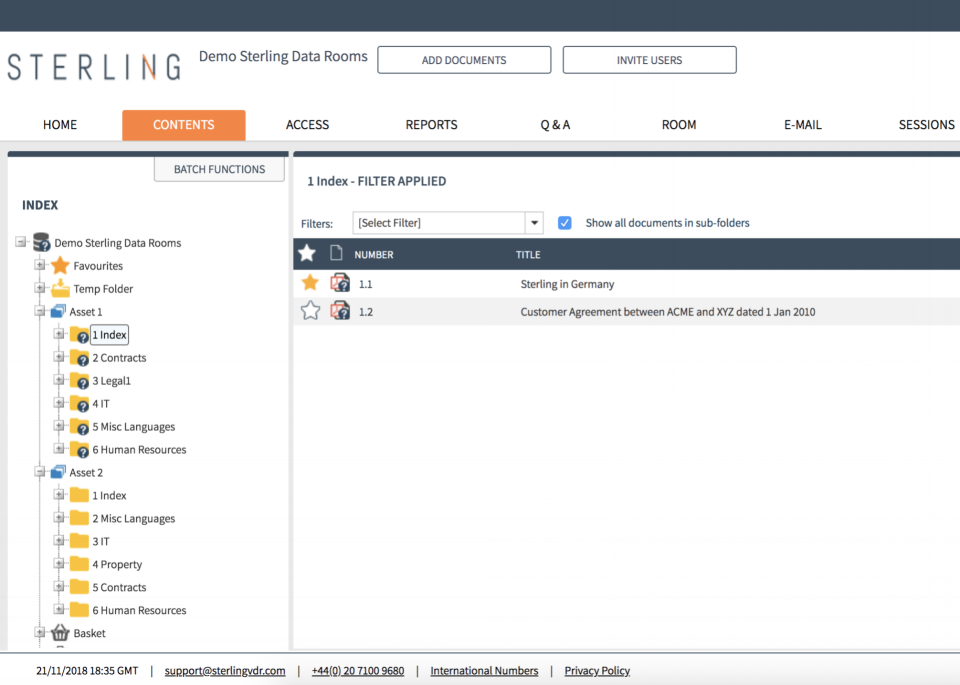This screenshot has height=685, width=960.
Task: Click the data room database root icon
Action: click(x=41, y=243)
